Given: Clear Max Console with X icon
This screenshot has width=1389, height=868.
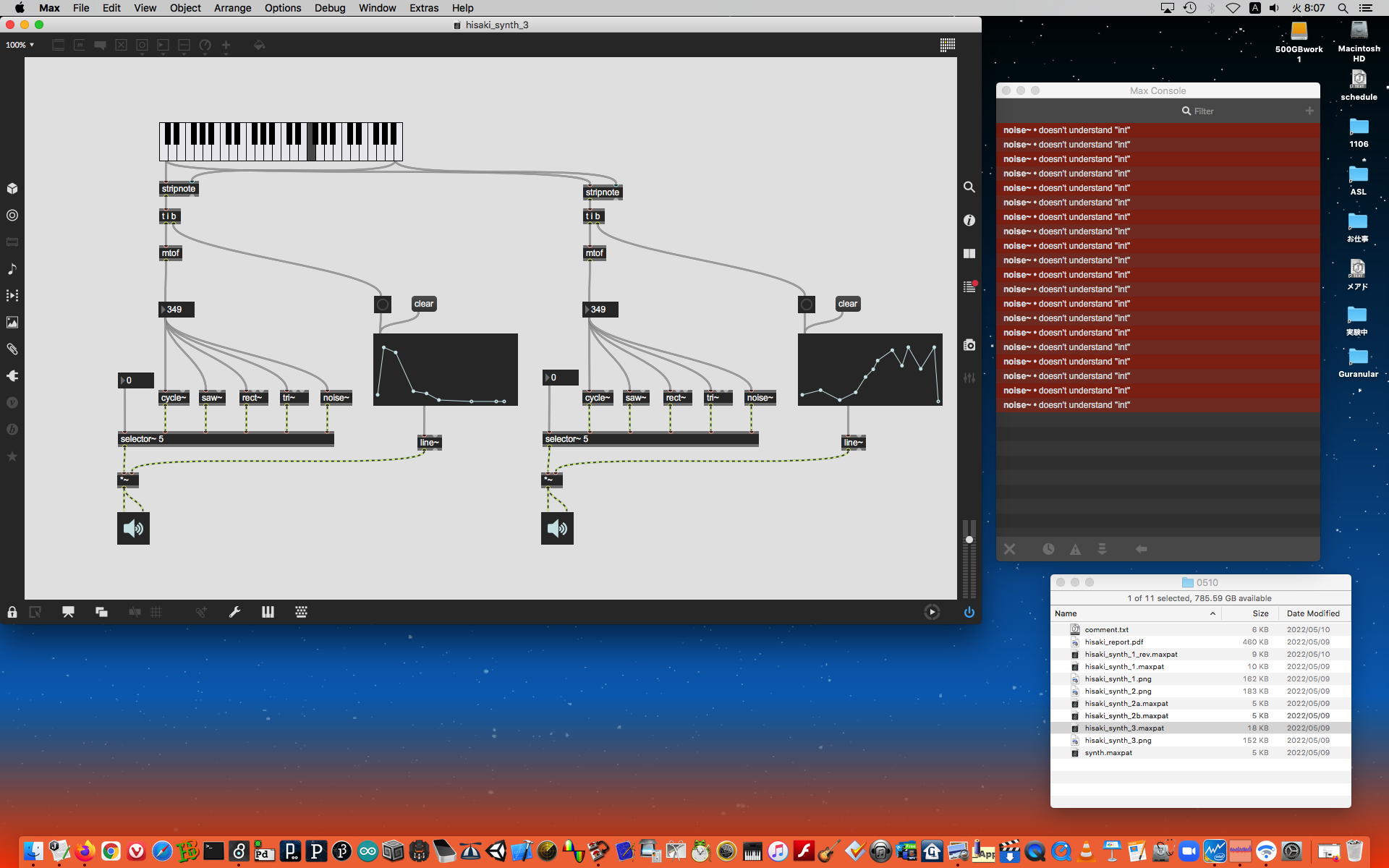Looking at the screenshot, I should [x=1009, y=549].
